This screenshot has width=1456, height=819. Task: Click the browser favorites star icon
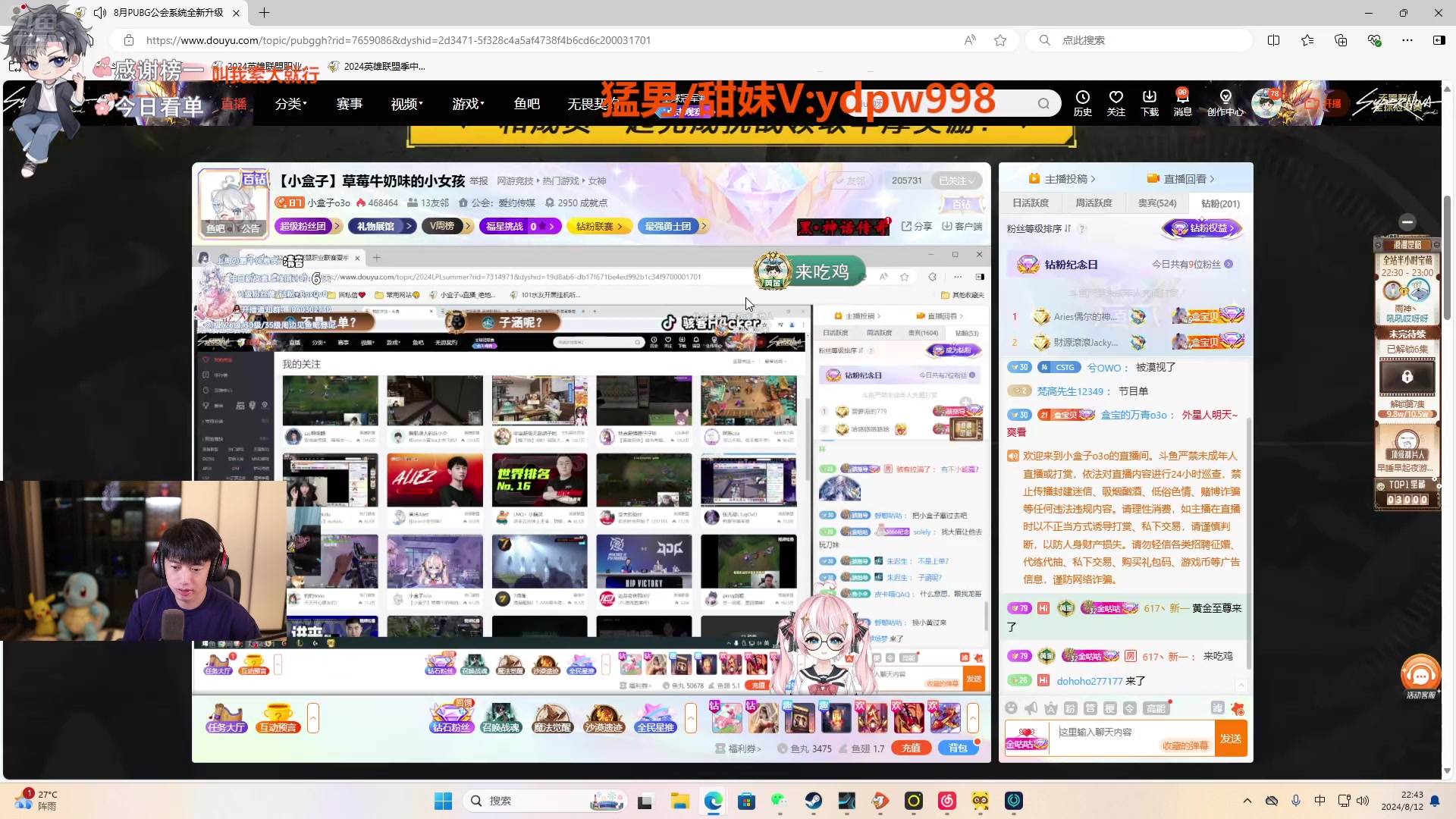1000,40
